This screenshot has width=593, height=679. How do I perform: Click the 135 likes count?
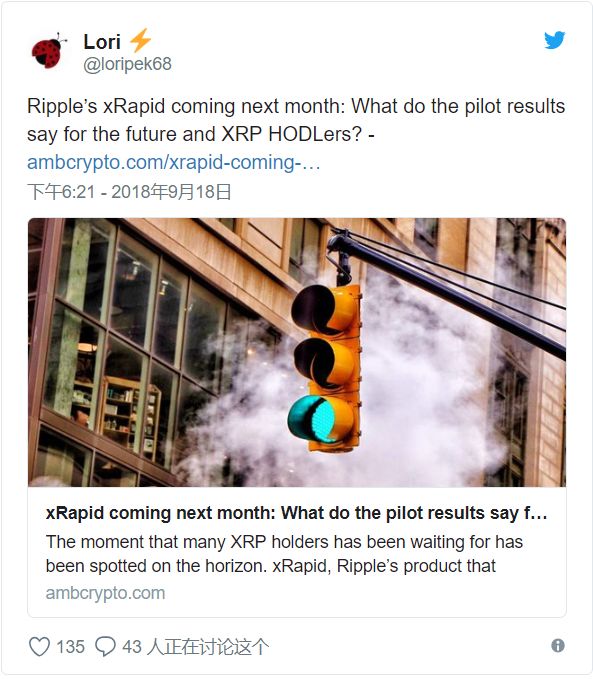click(x=70, y=647)
